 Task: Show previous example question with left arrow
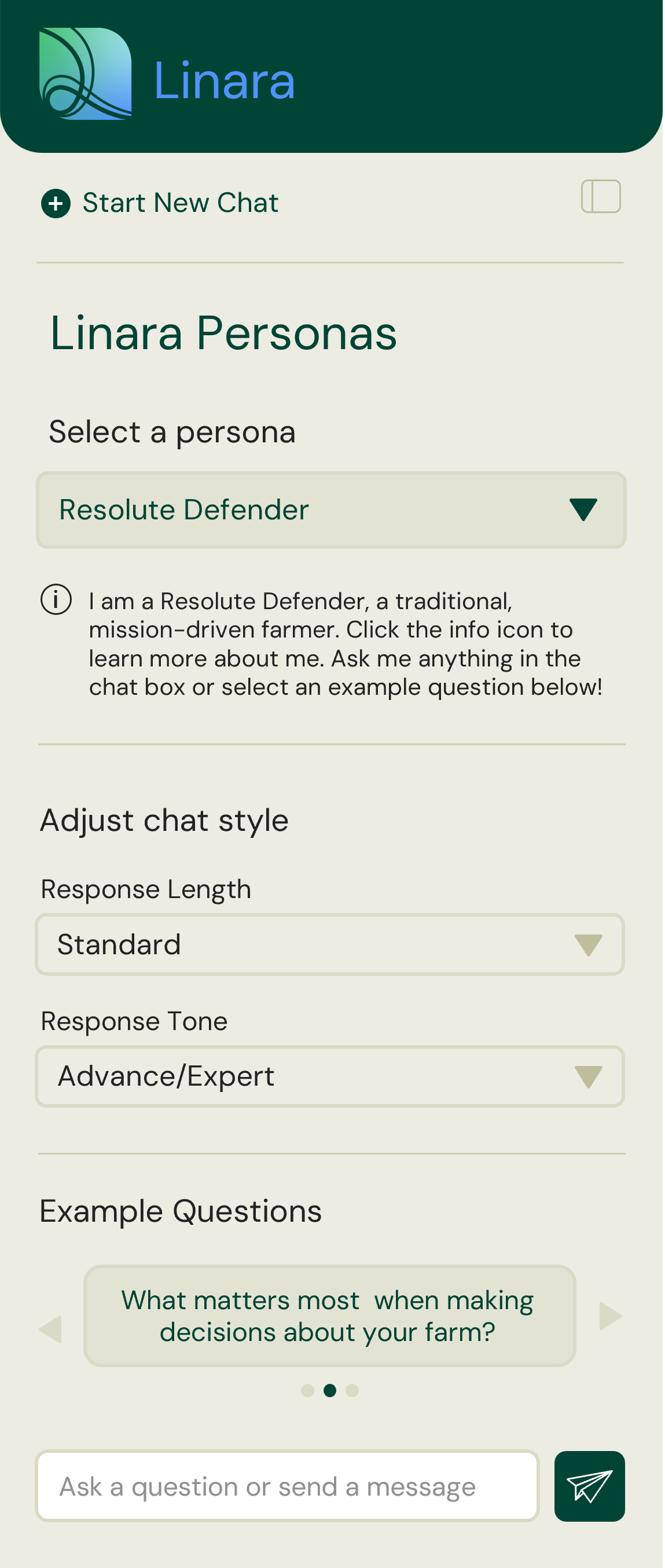click(50, 1329)
